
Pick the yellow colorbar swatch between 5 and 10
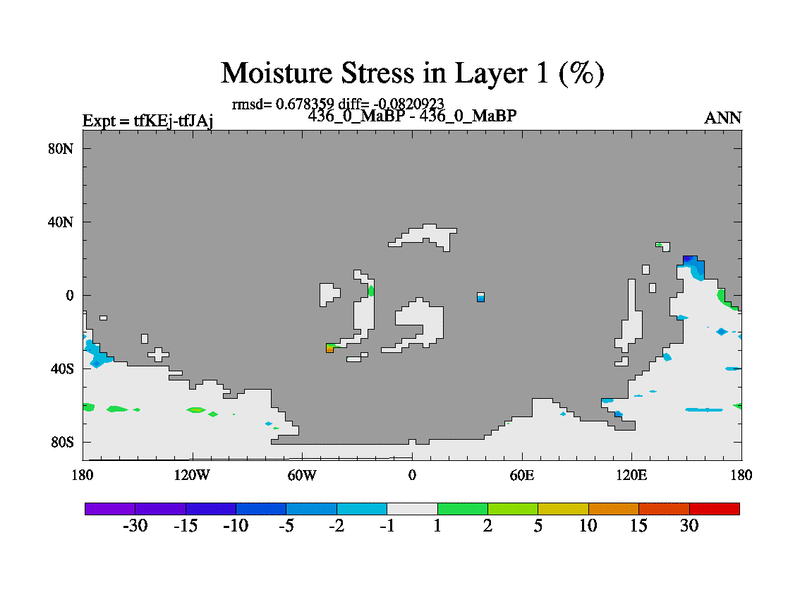point(563,509)
